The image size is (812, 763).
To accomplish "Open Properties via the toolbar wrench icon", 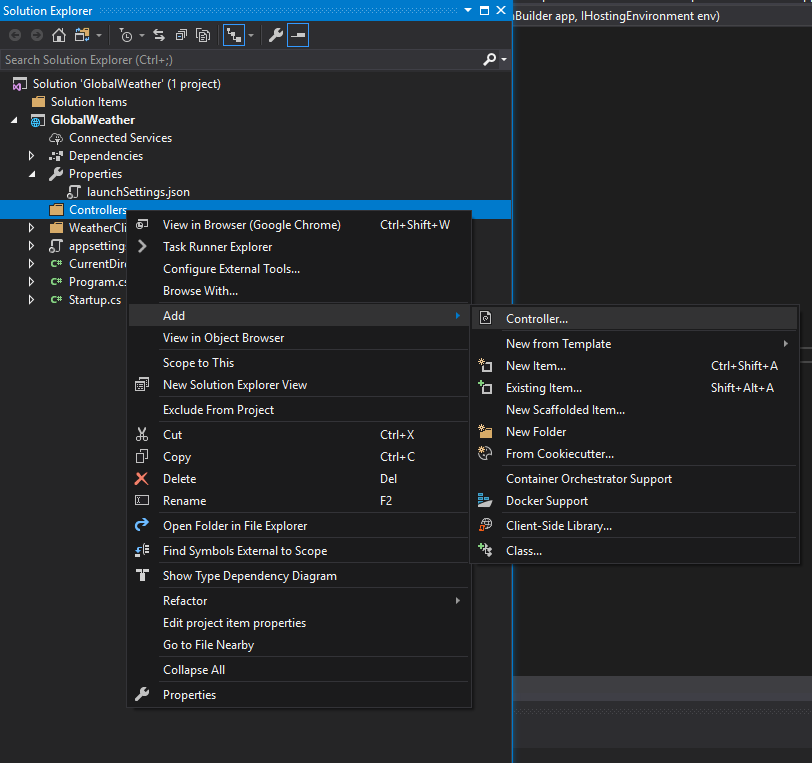I will click(x=276, y=35).
